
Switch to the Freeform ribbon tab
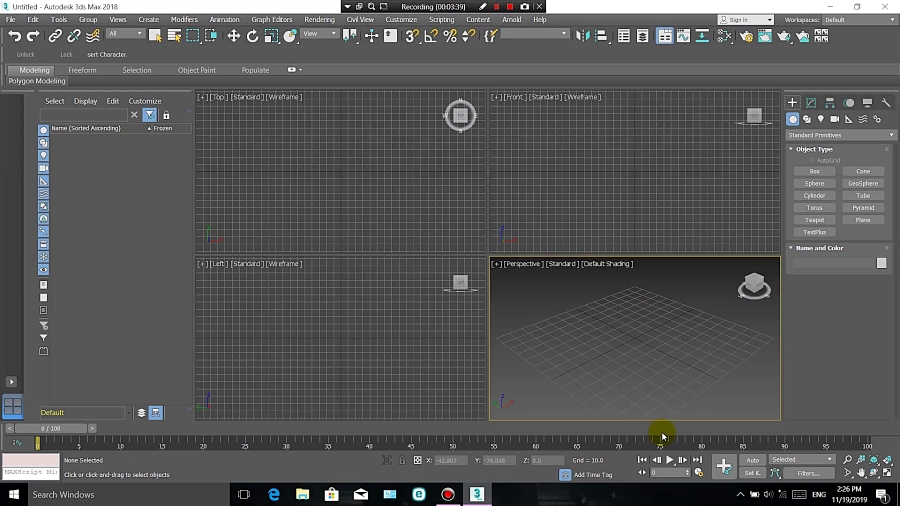(x=82, y=70)
